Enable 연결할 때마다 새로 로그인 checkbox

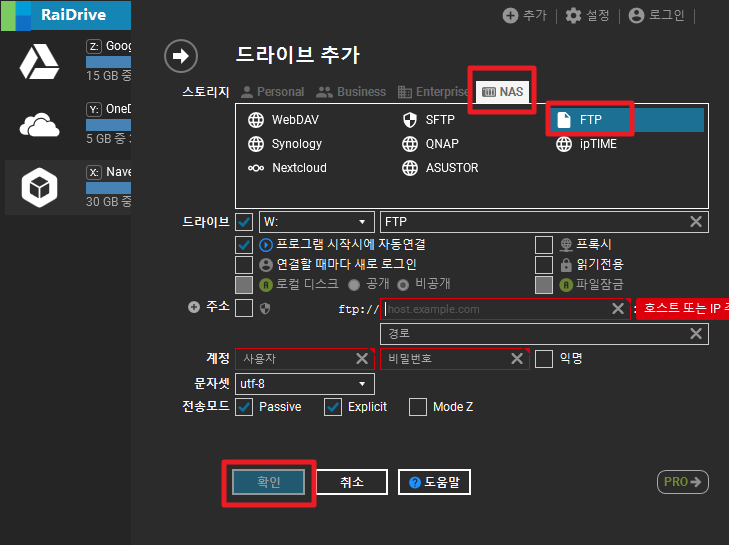pyautogui.click(x=244, y=265)
